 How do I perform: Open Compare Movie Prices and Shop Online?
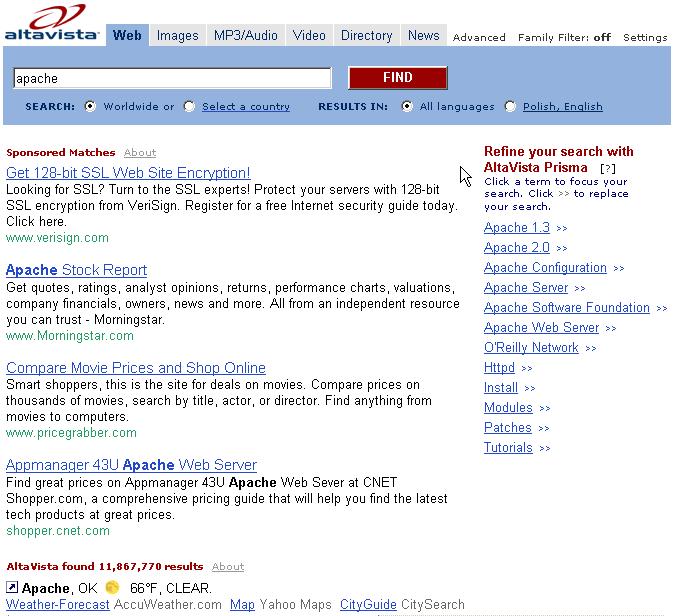136,368
